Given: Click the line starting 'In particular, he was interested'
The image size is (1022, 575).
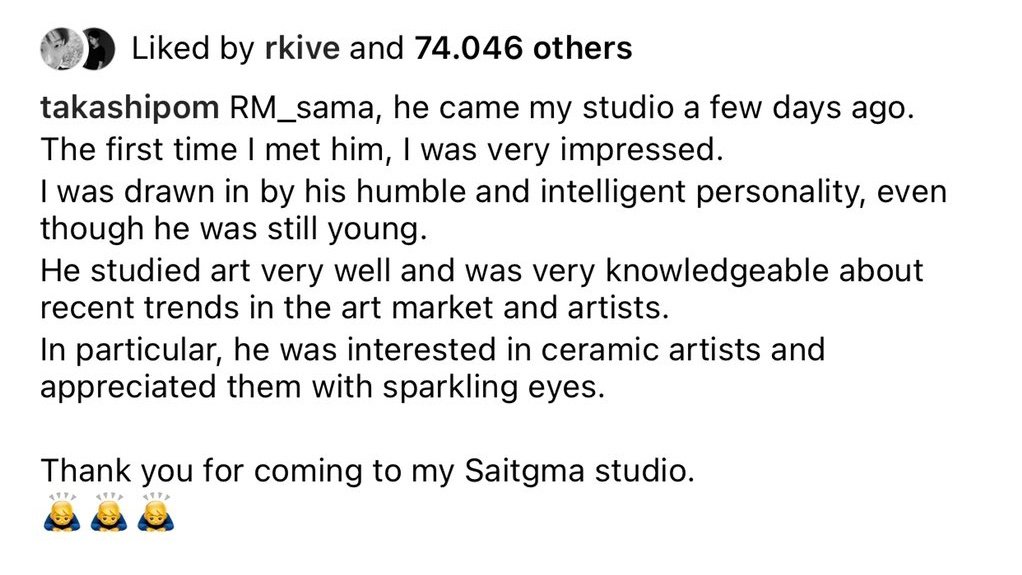Looking at the screenshot, I should click(x=432, y=349).
